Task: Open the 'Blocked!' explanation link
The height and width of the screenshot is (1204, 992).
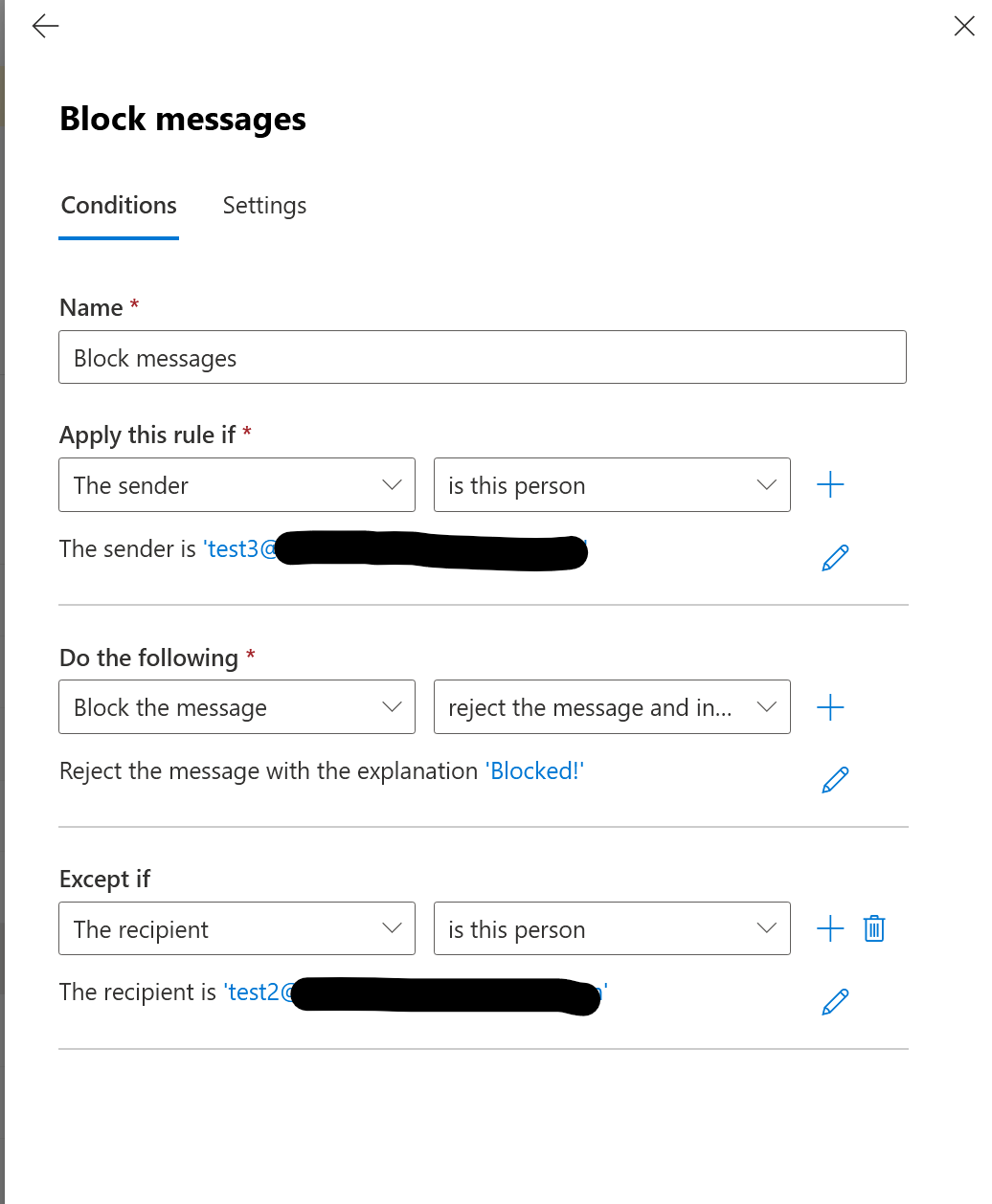Action: (534, 770)
